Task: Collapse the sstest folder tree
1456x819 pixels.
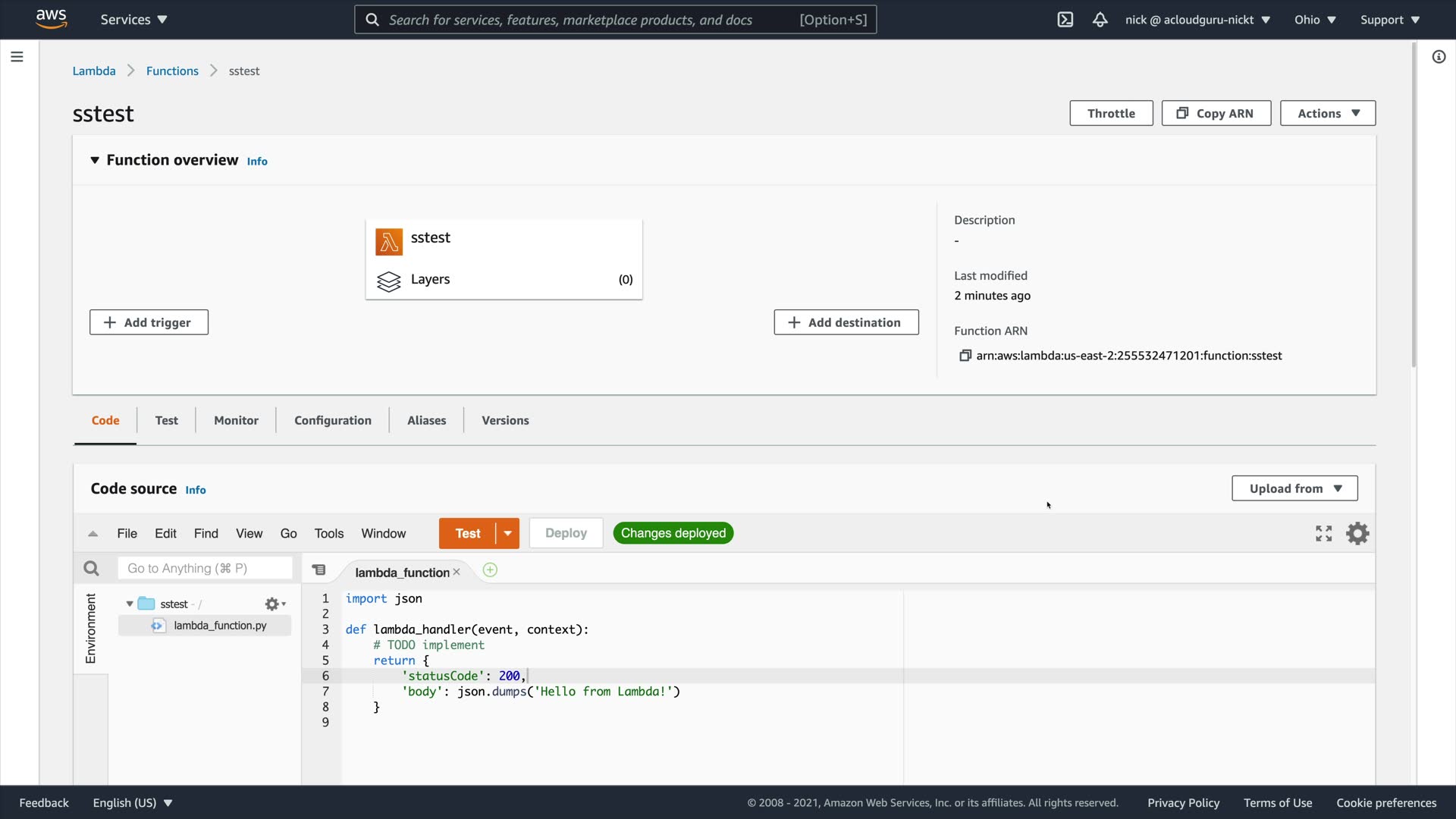Action: click(130, 604)
